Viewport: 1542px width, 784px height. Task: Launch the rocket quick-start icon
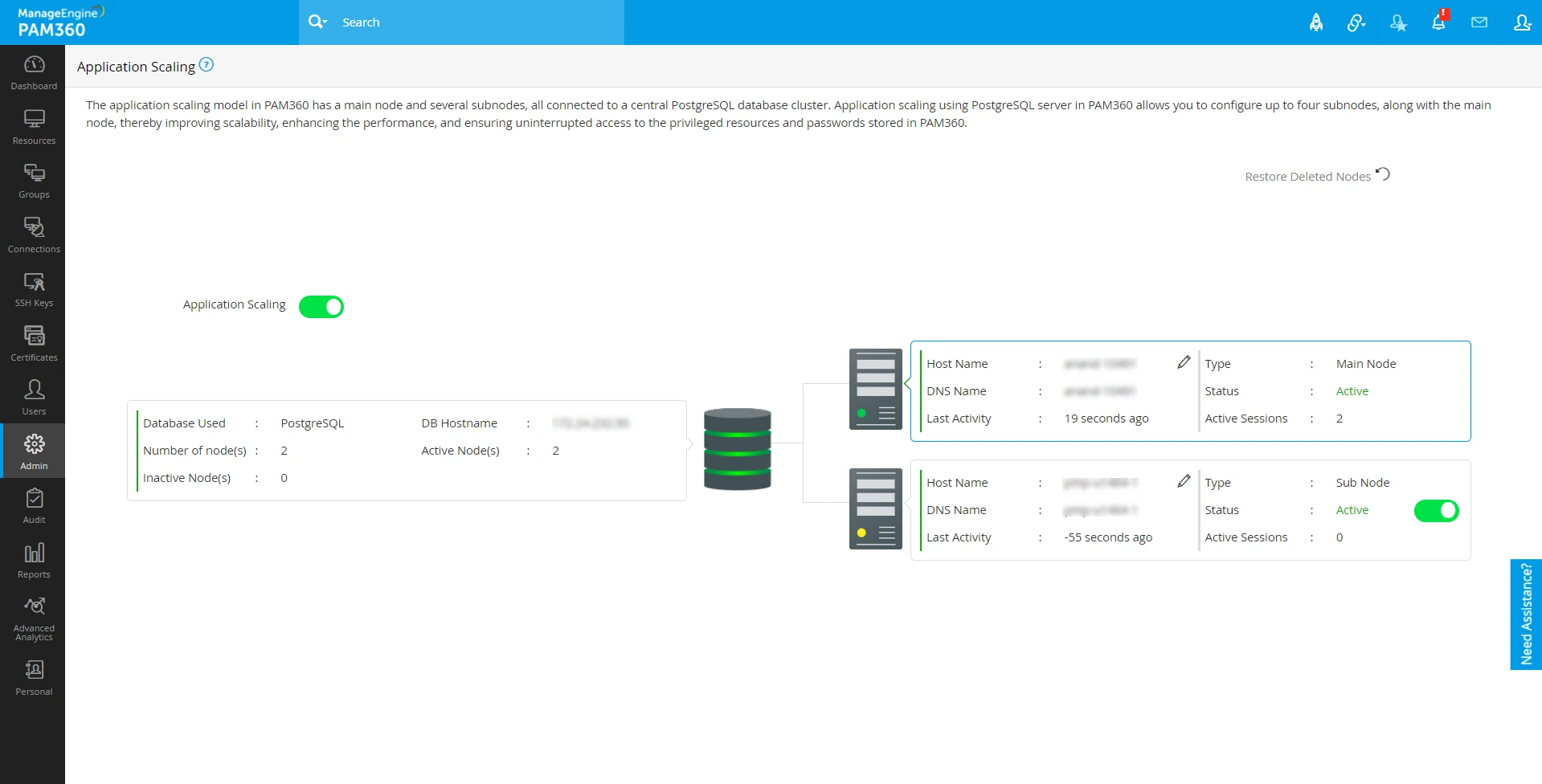coord(1316,22)
